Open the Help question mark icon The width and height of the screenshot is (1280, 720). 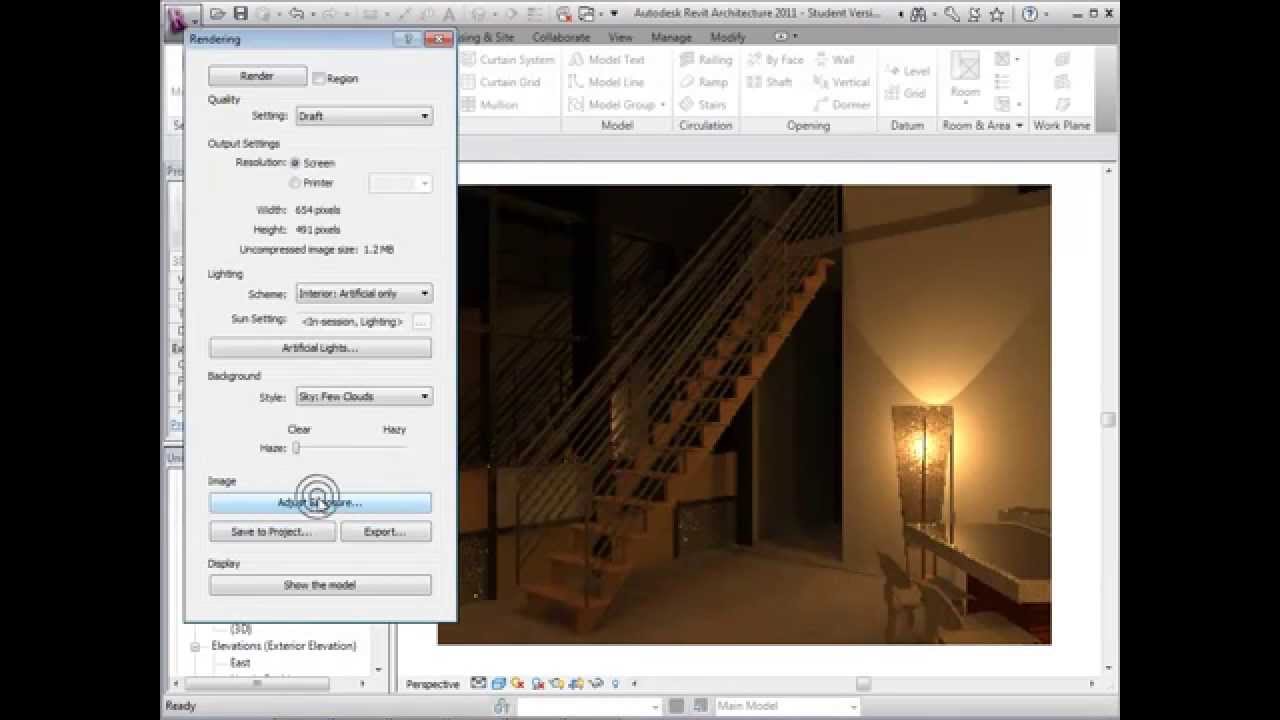coord(1030,14)
